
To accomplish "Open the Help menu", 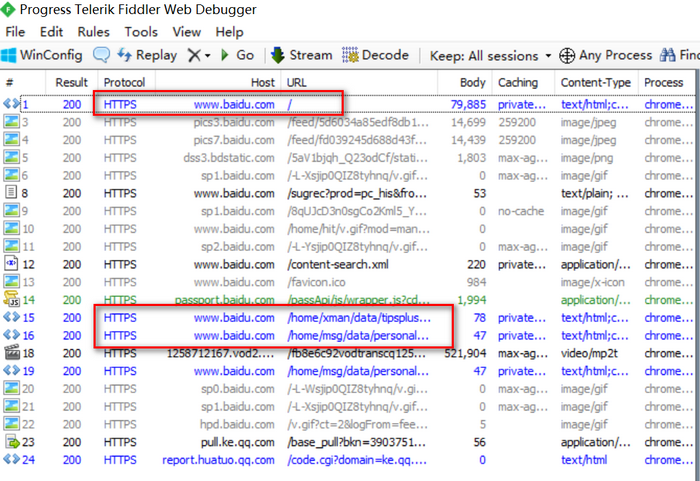I will point(229,32).
